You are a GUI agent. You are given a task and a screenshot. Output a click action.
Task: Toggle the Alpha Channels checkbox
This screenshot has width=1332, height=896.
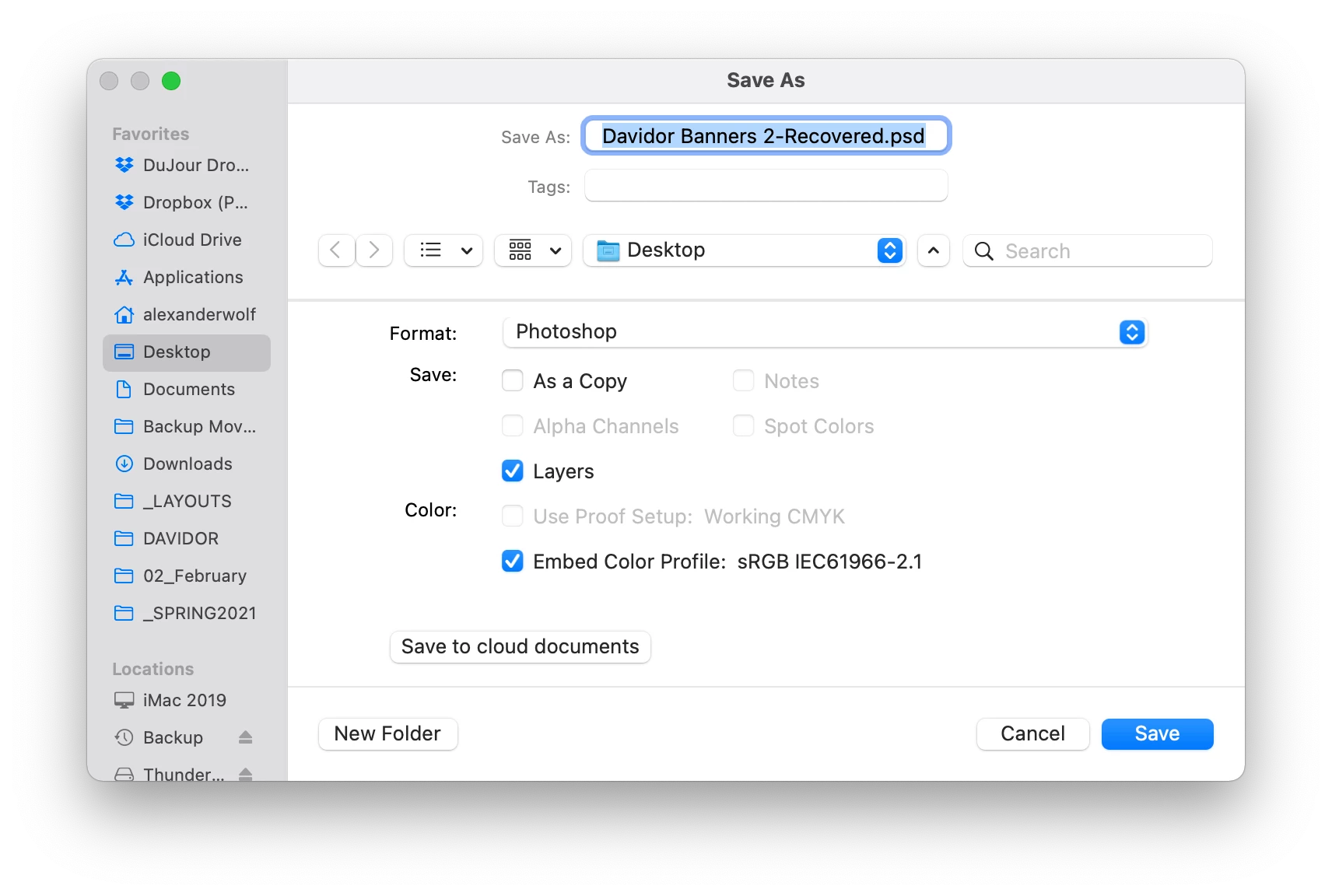tap(513, 425)
